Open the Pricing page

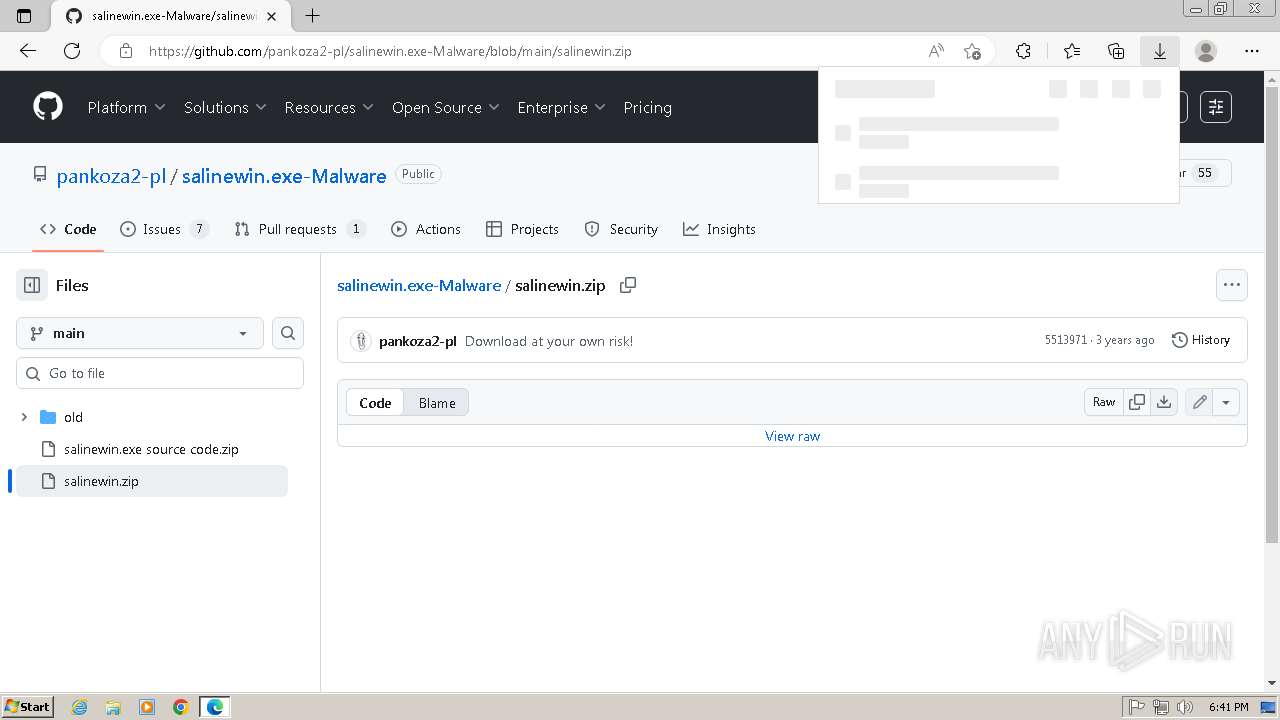pyautogui.click(x=647, y=107)
